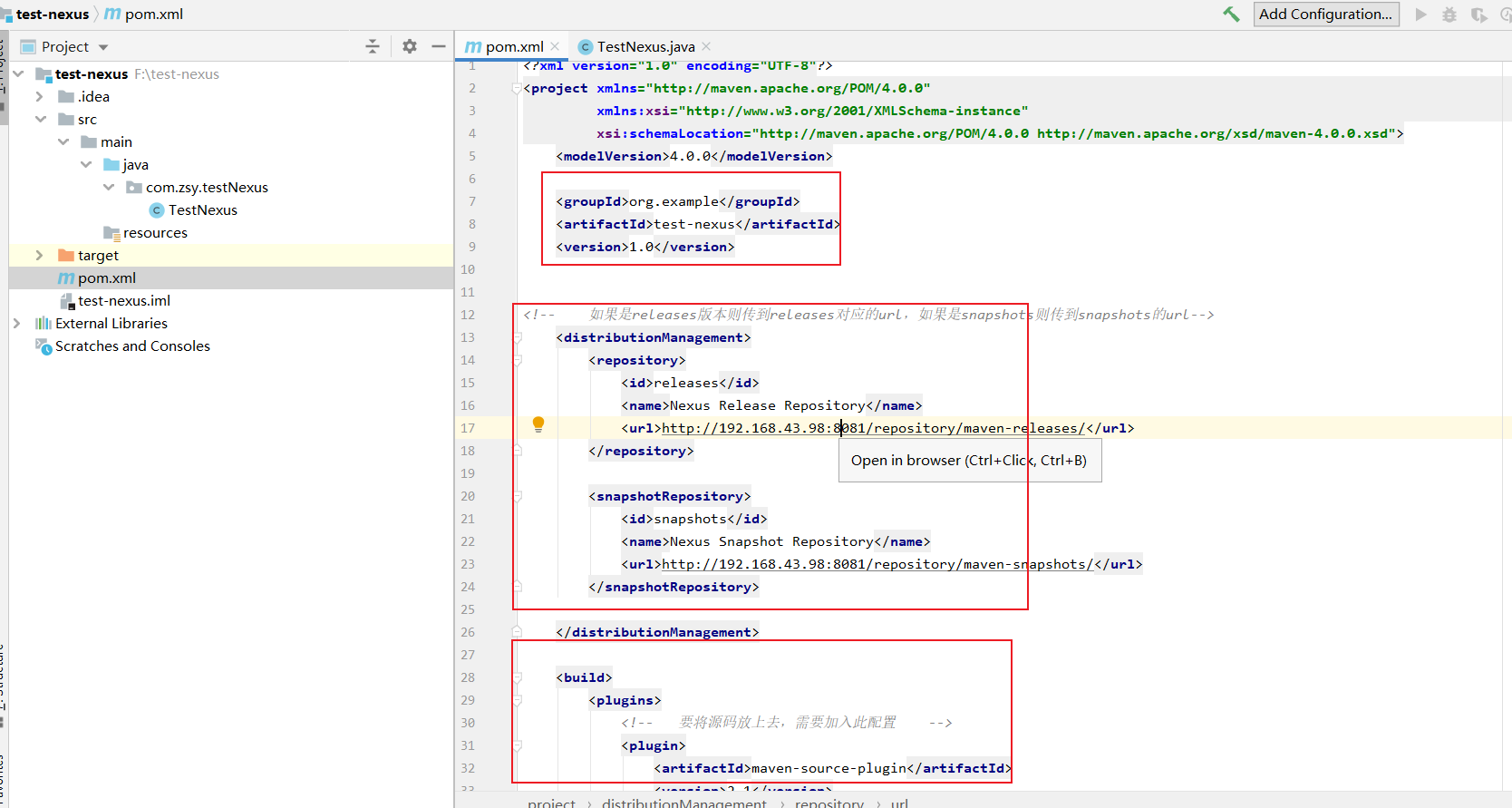Click the url breadcrumb
The width and height of the screenshot is (1512, 808).
899,803
